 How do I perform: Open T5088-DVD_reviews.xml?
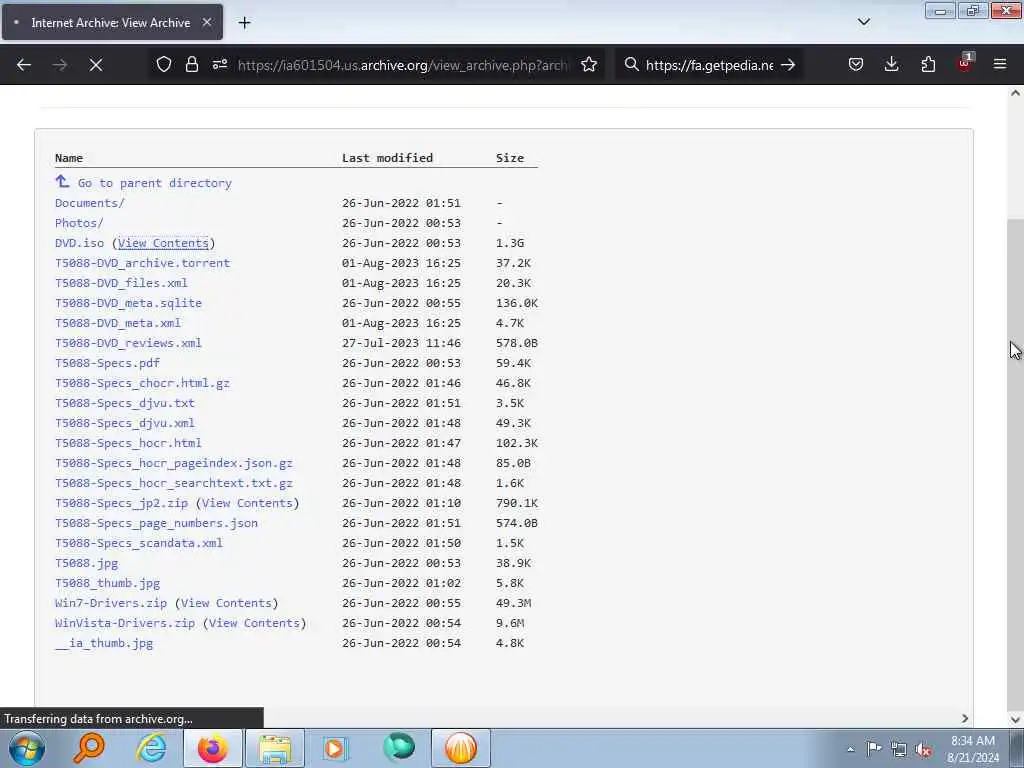pos(129,343)
